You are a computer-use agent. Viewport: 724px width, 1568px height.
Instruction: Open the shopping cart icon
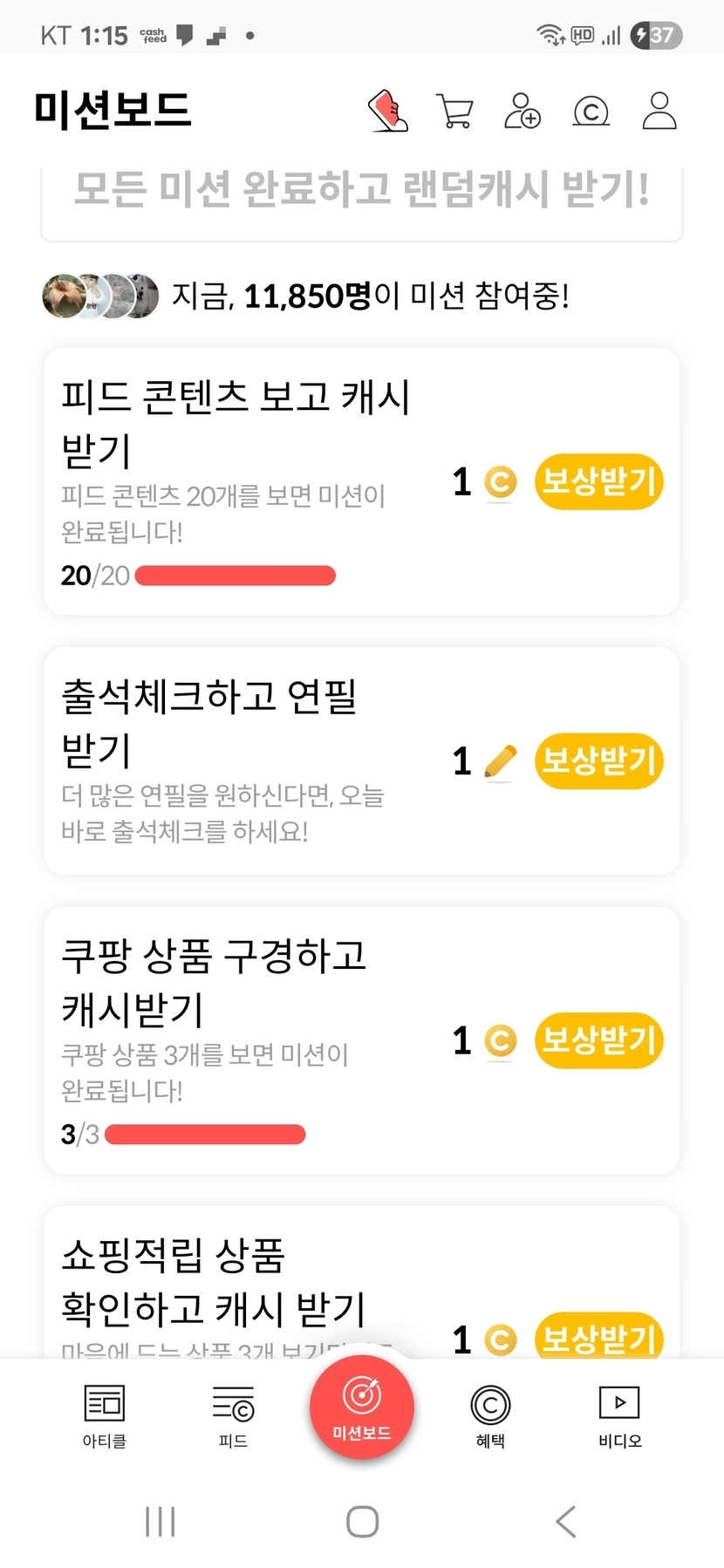pyautogui.click(x=454, y=111)
